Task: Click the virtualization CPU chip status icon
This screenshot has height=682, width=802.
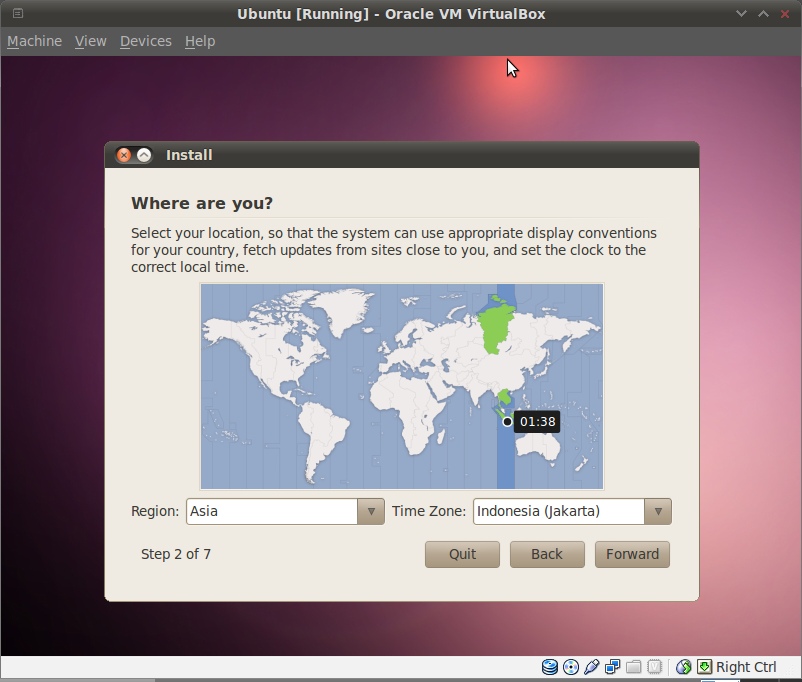Action: tap(654, 667)
